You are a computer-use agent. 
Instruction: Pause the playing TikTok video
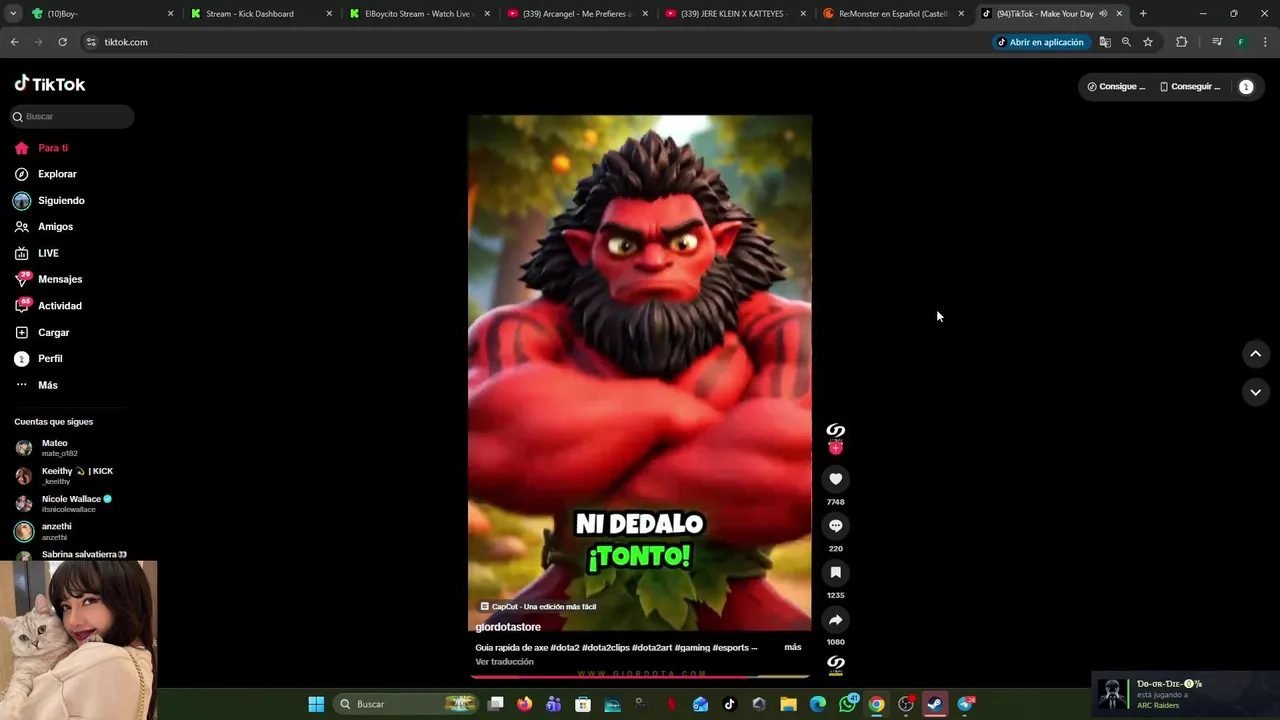[x=640, y=373]
